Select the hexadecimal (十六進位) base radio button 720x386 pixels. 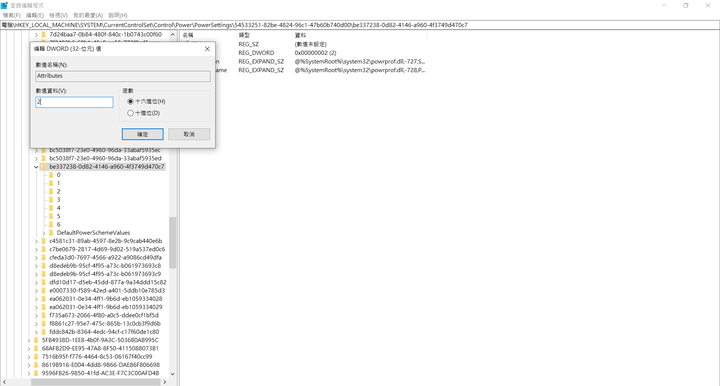130,101
